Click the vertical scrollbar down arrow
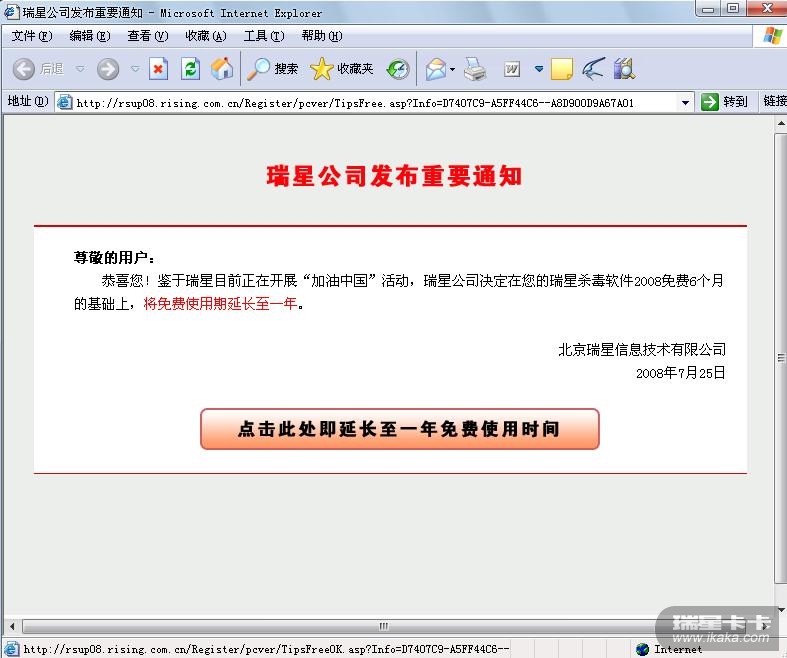This screenshot has height=658, width=787. pyautogui.click(x=781, y=610)
